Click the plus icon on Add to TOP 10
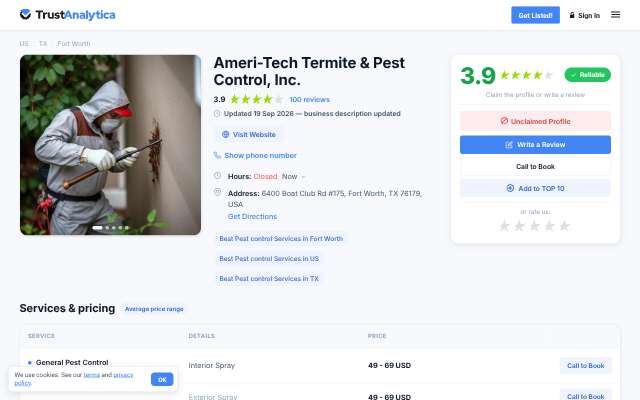This screenshot has width=640, height=400. point(510,188)
